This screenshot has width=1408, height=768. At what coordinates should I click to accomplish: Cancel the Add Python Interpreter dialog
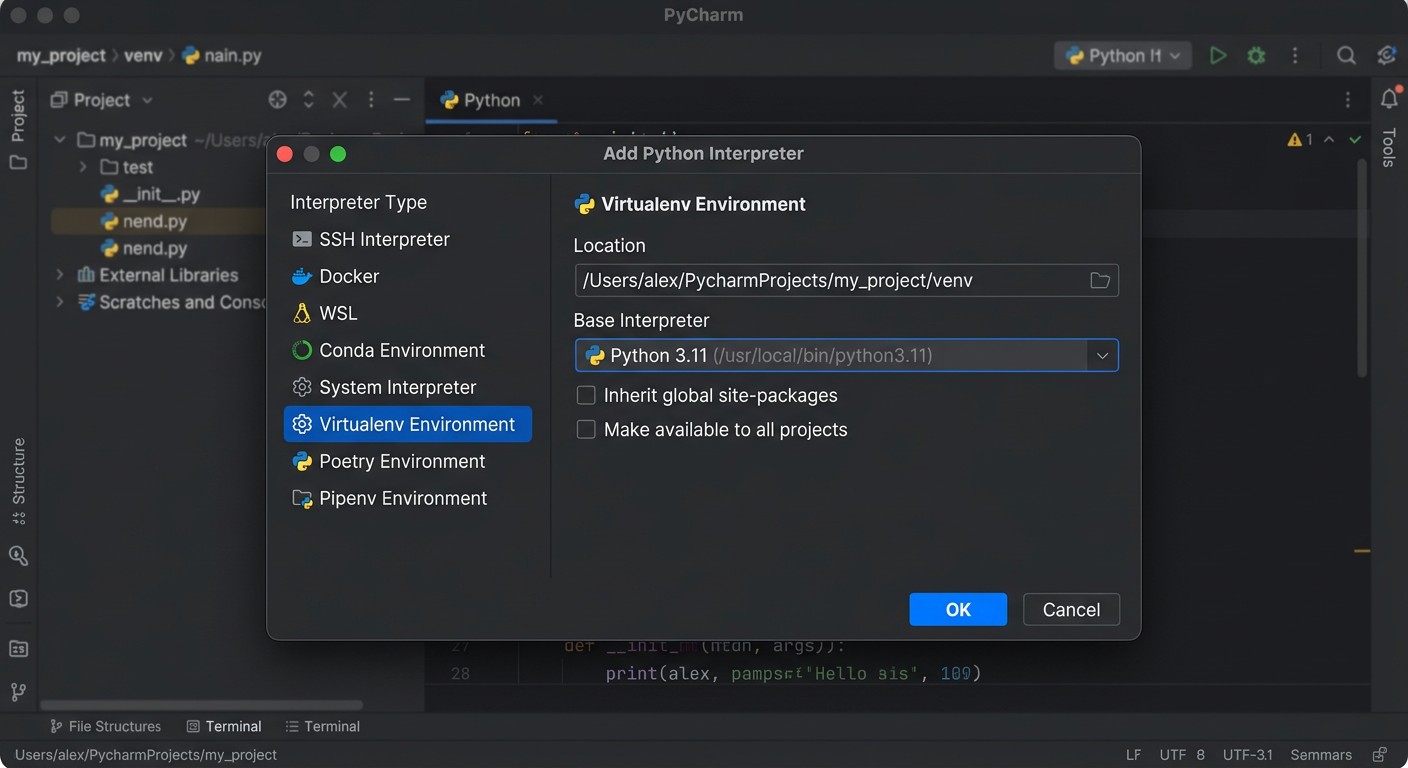[1071, 610]
